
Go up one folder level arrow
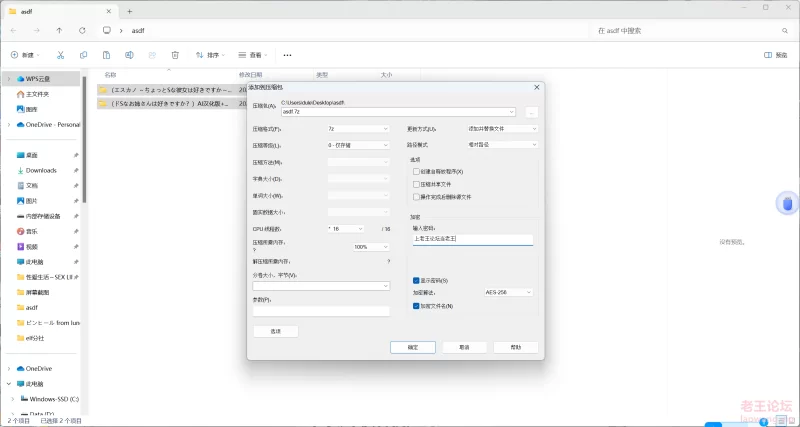tap(59, 31)
